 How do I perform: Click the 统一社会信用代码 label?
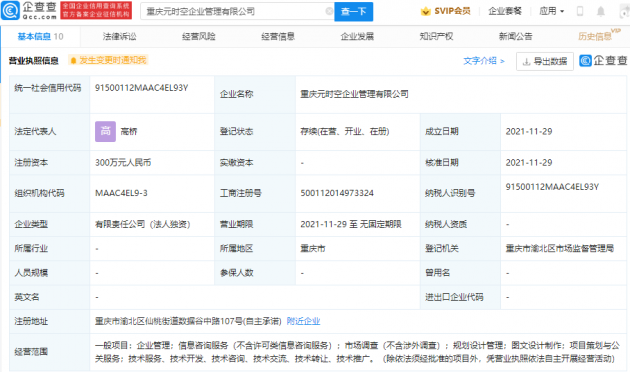(x=47, y=88)
